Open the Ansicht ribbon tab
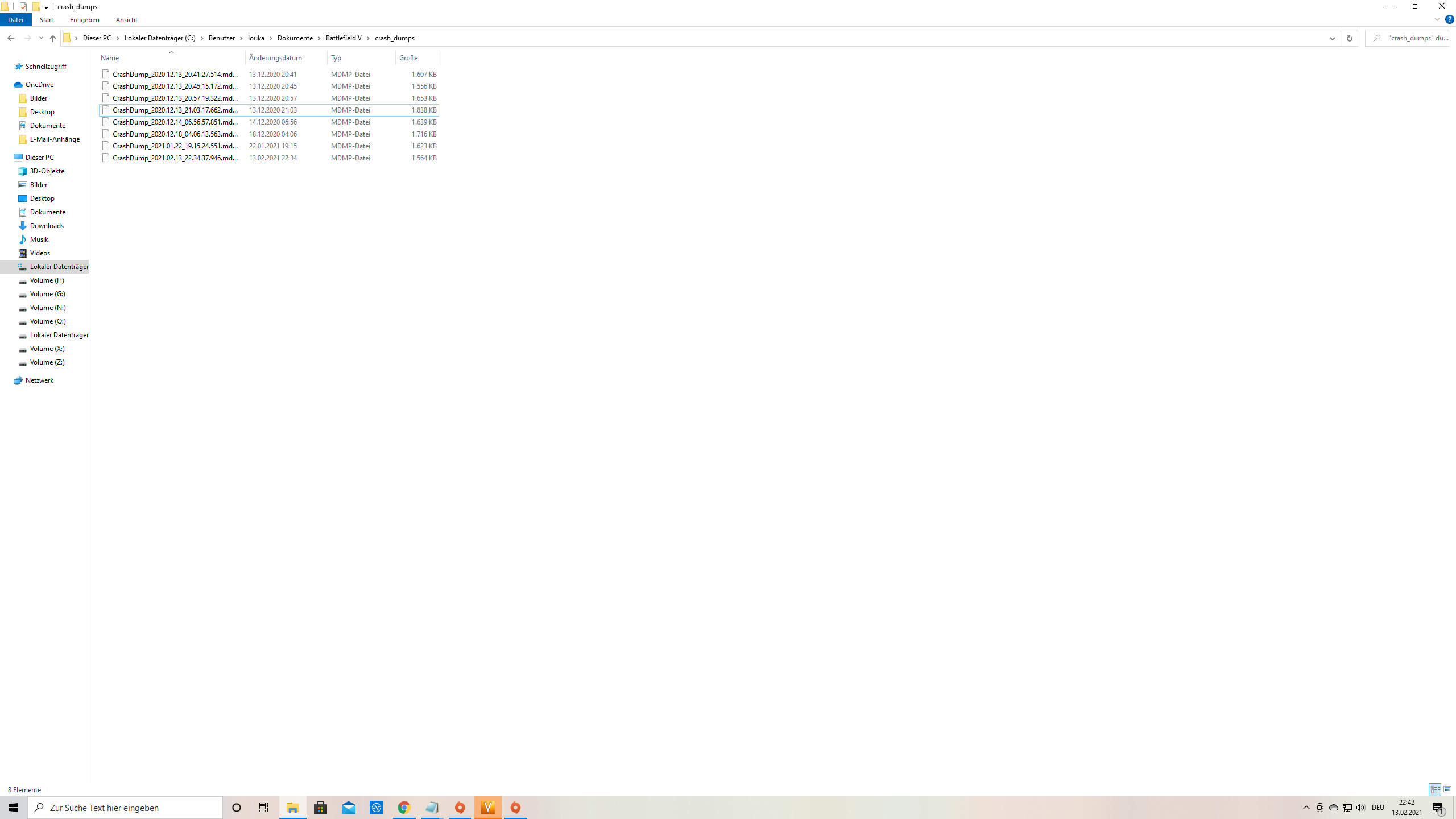This screenshot has width=1456, height=819. [x=126, y=20]
